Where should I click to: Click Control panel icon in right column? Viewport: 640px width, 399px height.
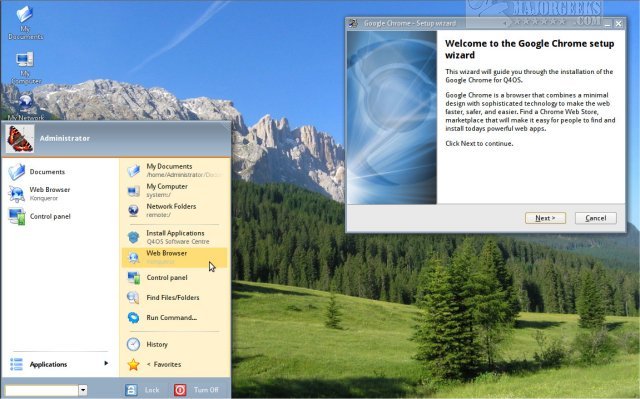tap(133, 277)
